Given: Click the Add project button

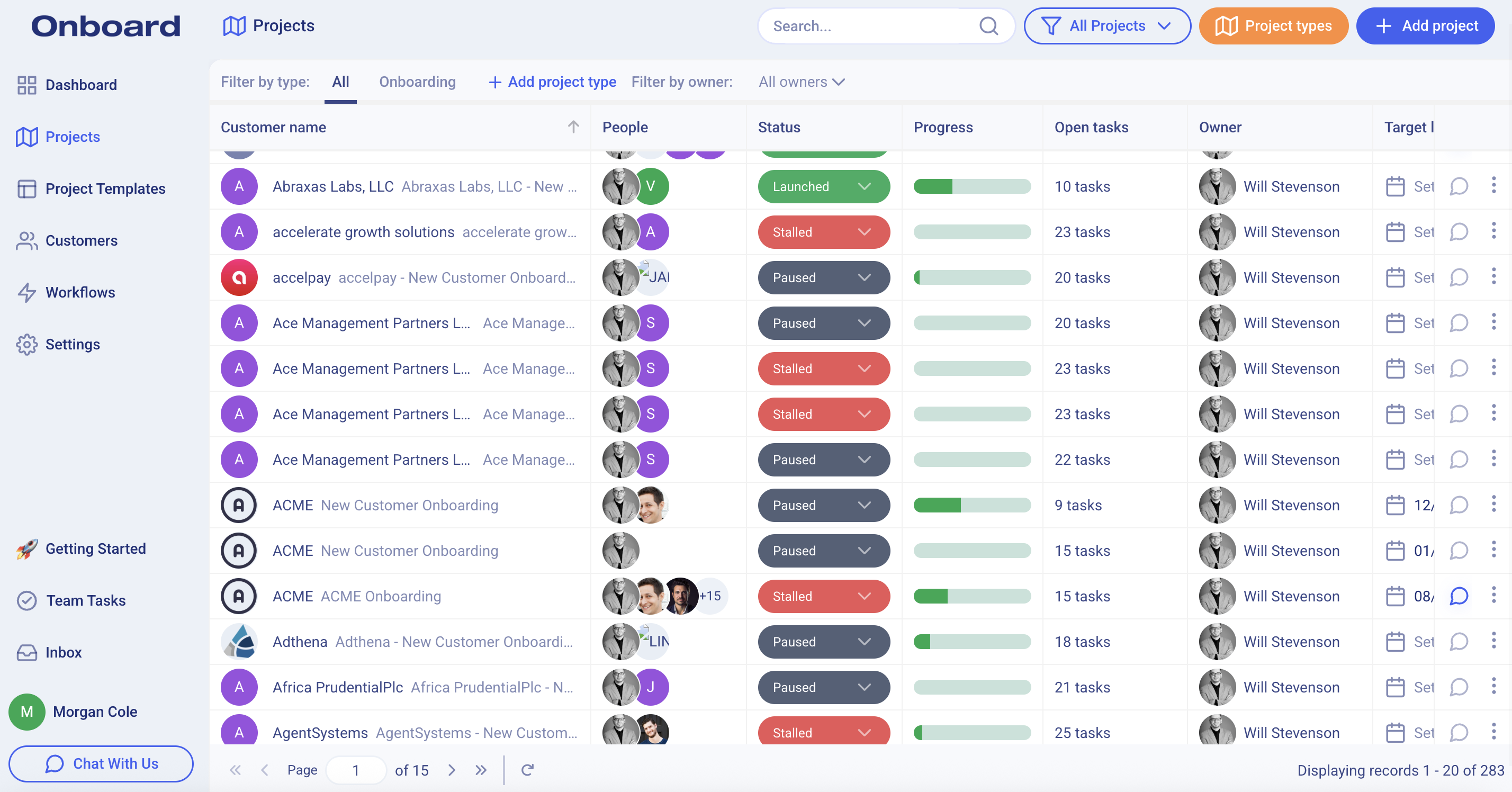Looking at the screenshot, I should tap(1425, 26).
